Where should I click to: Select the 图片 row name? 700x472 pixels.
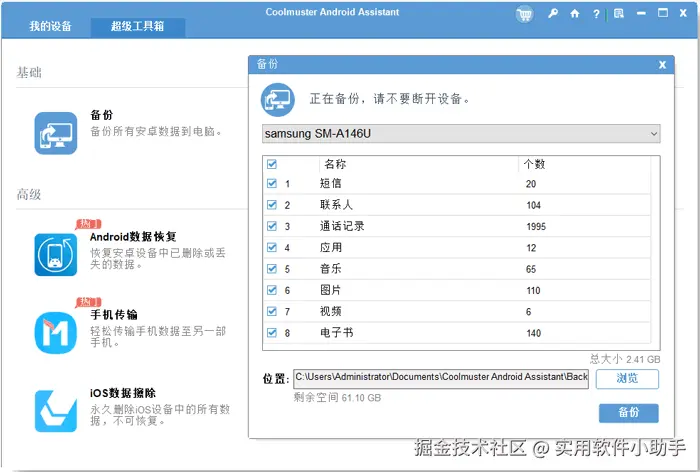(331, 290)
